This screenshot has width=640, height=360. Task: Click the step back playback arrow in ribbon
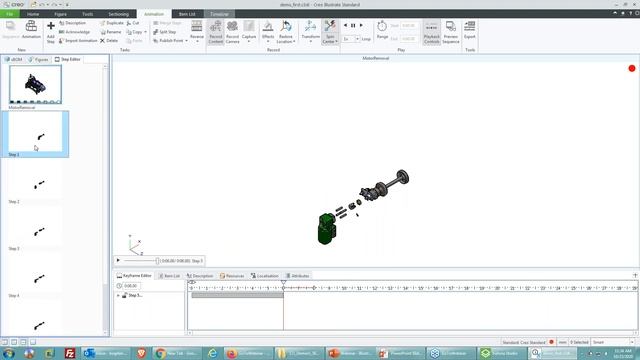(345, 25)
